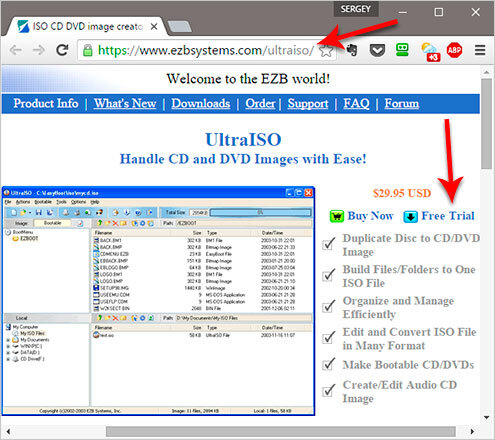The image size is (495, 440).
Task: Click the Buy Now link
Action: pos(370,216)
